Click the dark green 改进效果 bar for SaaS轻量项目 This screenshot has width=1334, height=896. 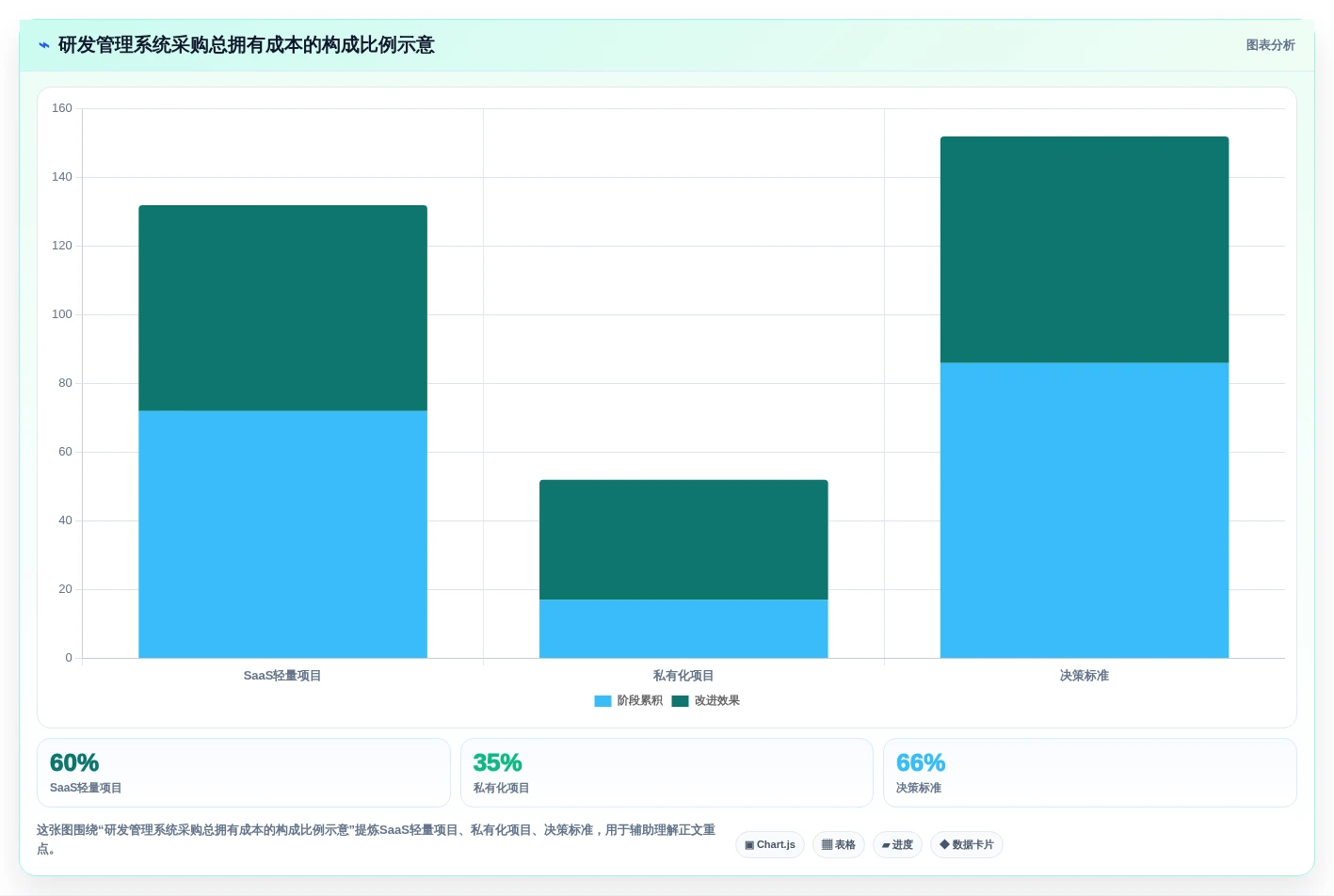tap(282, 308)
